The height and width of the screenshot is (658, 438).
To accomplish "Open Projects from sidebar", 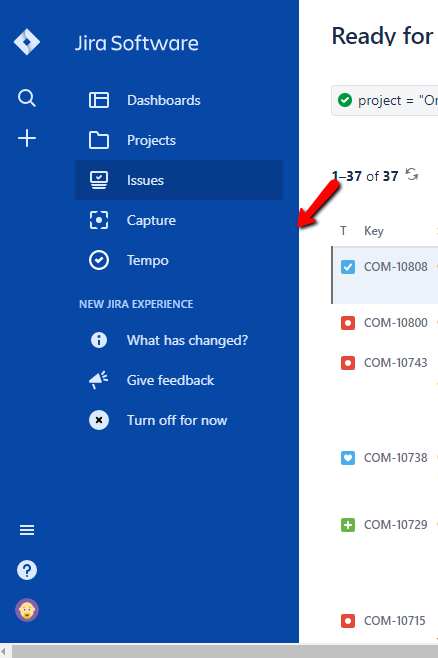I will [179, 140].
